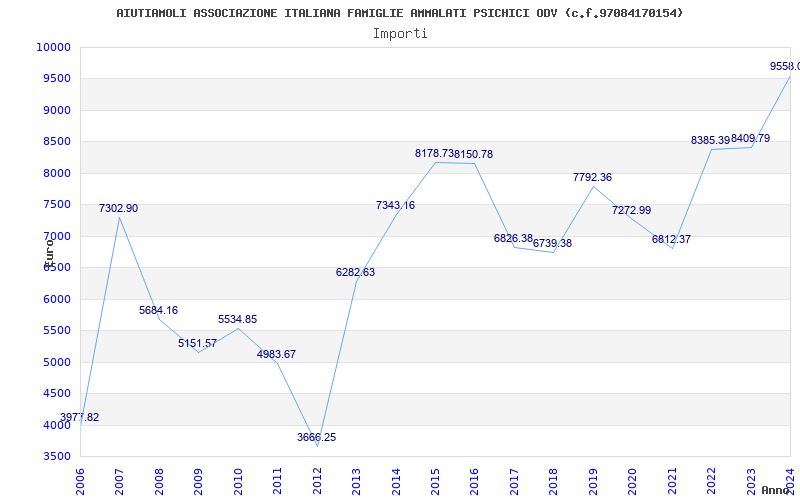Click the x-axis year 2014
800x500 pixels.
[x=396, y=481]
